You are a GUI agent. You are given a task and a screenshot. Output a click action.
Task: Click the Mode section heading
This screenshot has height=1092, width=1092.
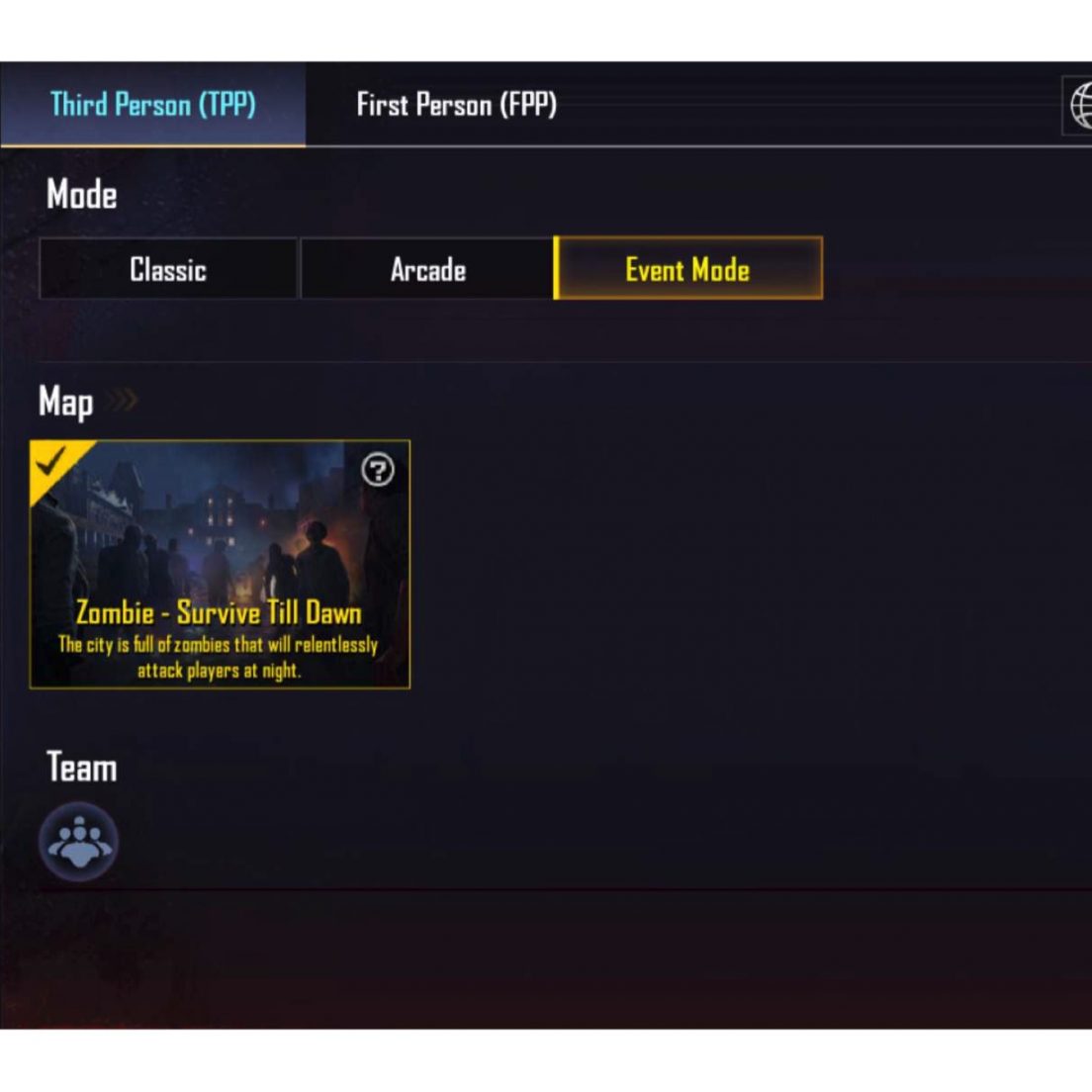coord(81,194)
